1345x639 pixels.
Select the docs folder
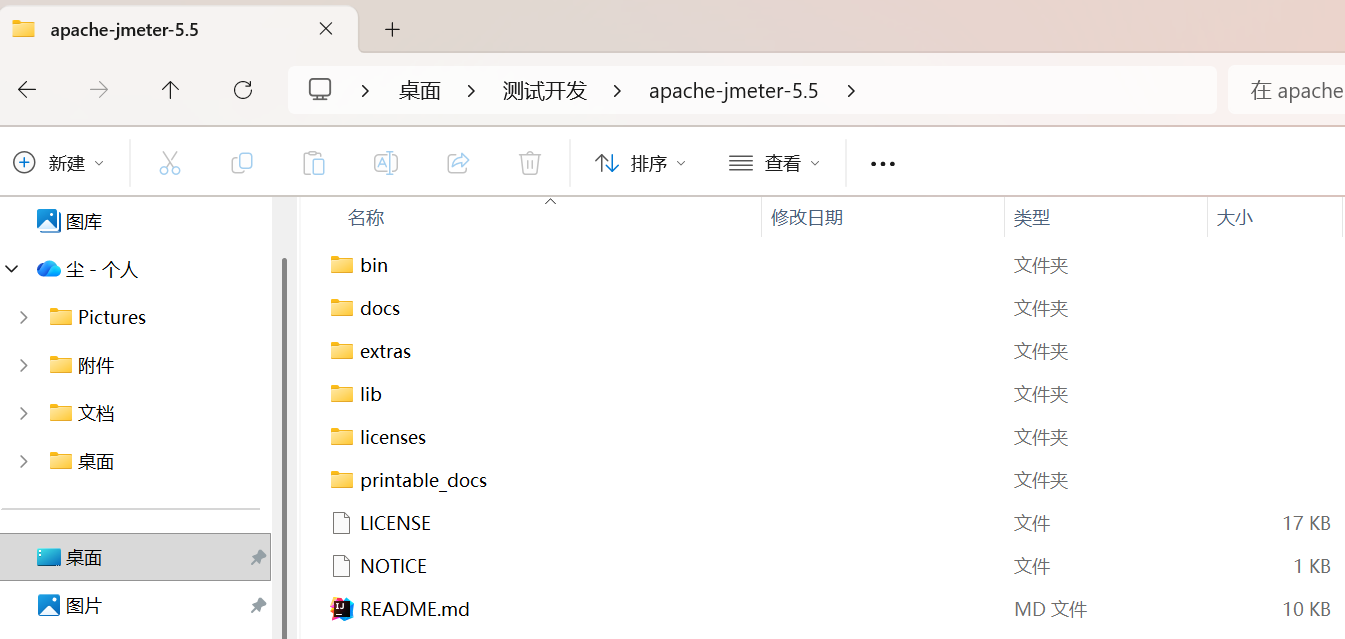(x=380, y=308)
